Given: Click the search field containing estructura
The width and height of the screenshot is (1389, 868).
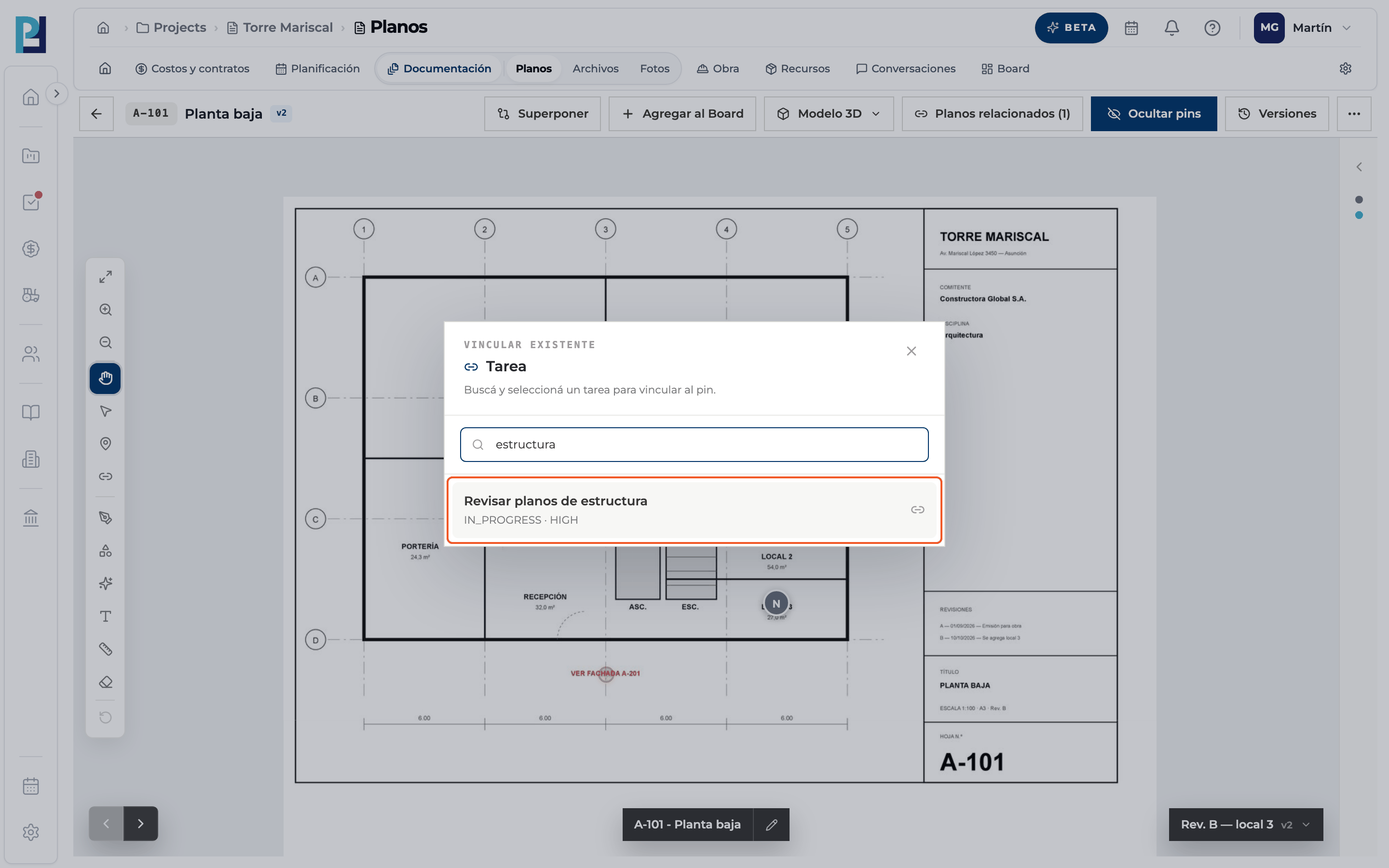Looking at the screenshot, I should [694, 444].
